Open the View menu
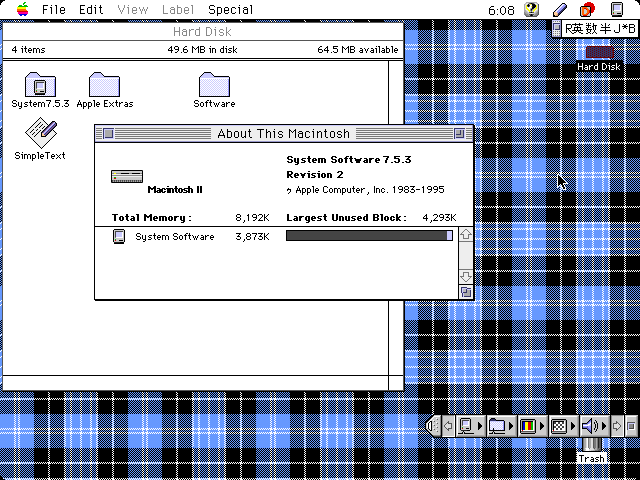This screenshot has width=640, height=480. coord(133,9)
